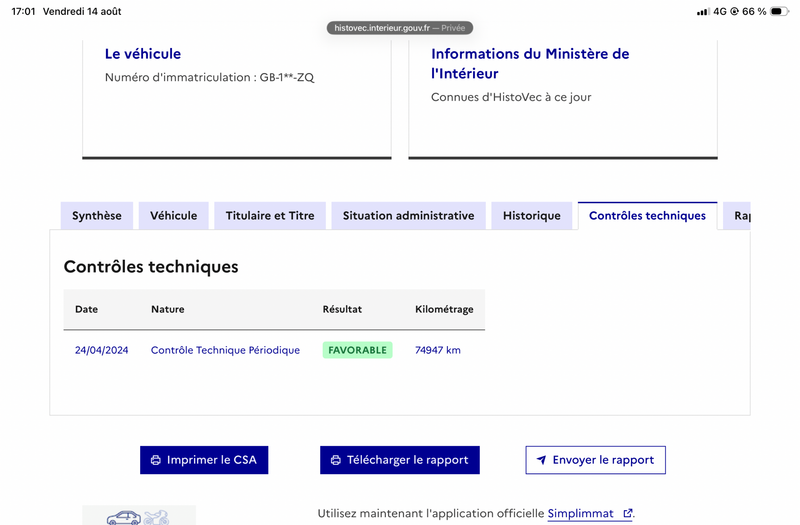The width and height of the screenshot is (800, 525).
Task: Open the partially hidden tab after Contrôles techniques
Action: click(738, 216)
